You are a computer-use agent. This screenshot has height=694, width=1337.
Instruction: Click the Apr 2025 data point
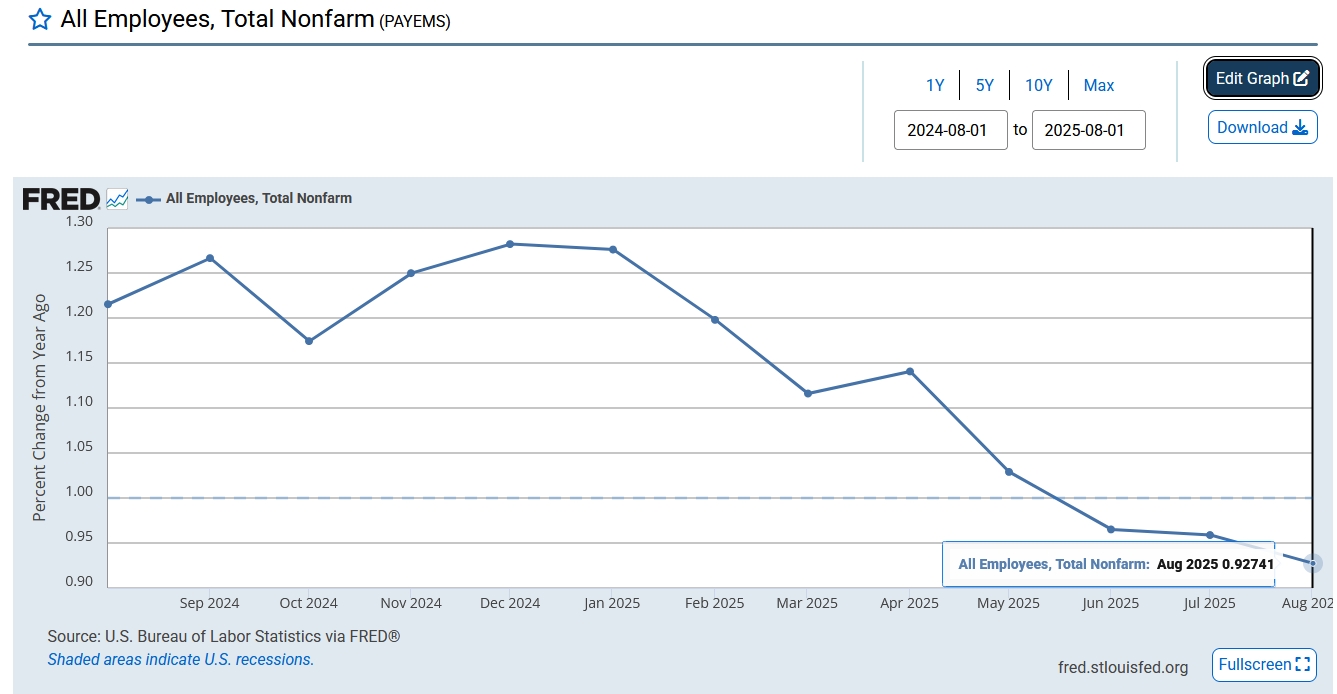(910, 371)
